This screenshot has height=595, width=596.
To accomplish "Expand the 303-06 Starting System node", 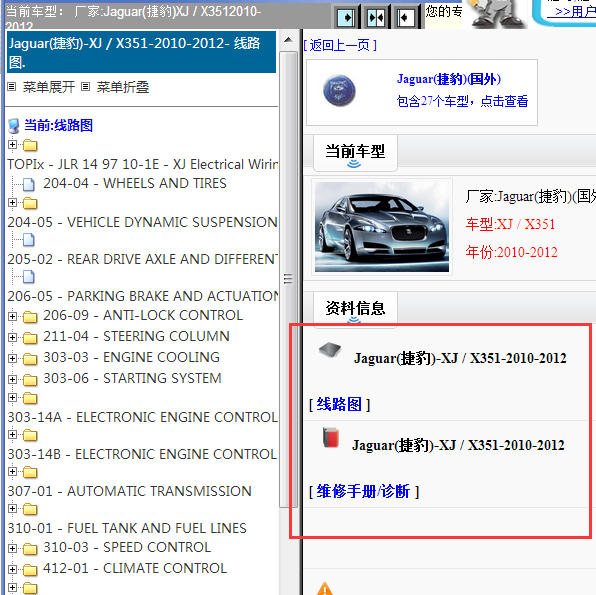I will click(12, 379).
